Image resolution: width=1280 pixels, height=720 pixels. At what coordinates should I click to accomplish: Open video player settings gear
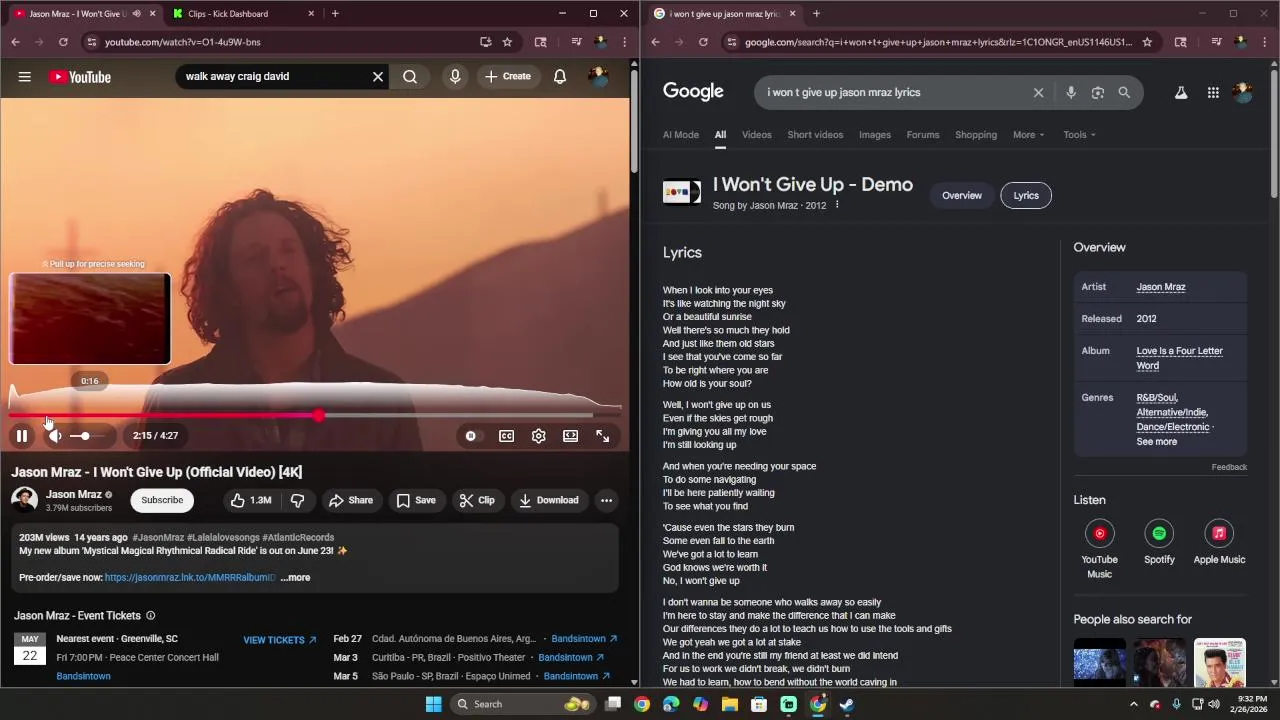pos(539,436)
